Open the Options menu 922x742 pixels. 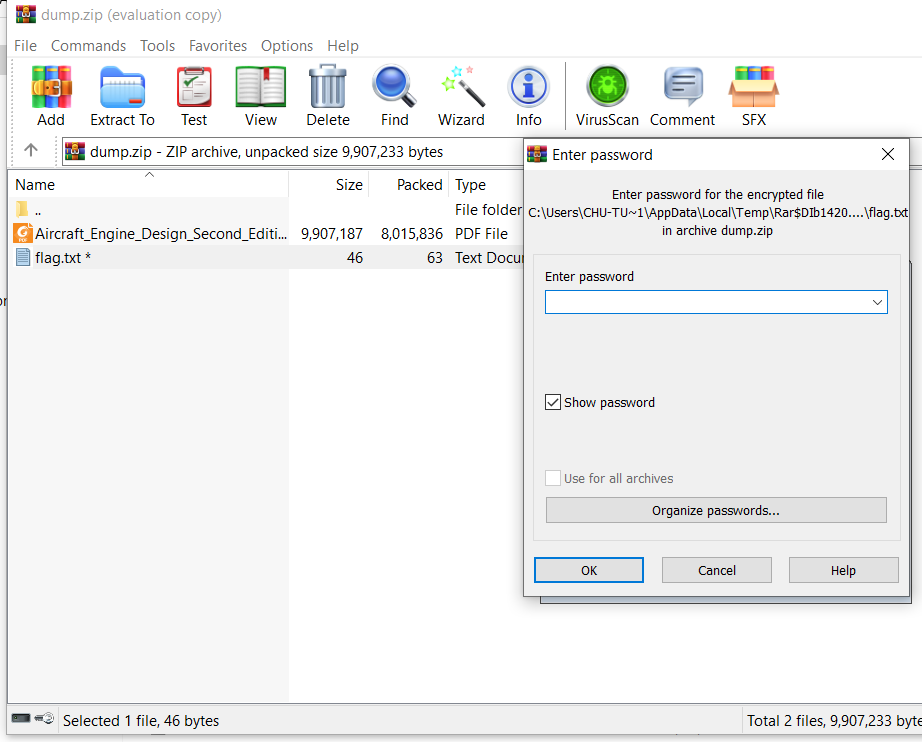click(287, 45)
